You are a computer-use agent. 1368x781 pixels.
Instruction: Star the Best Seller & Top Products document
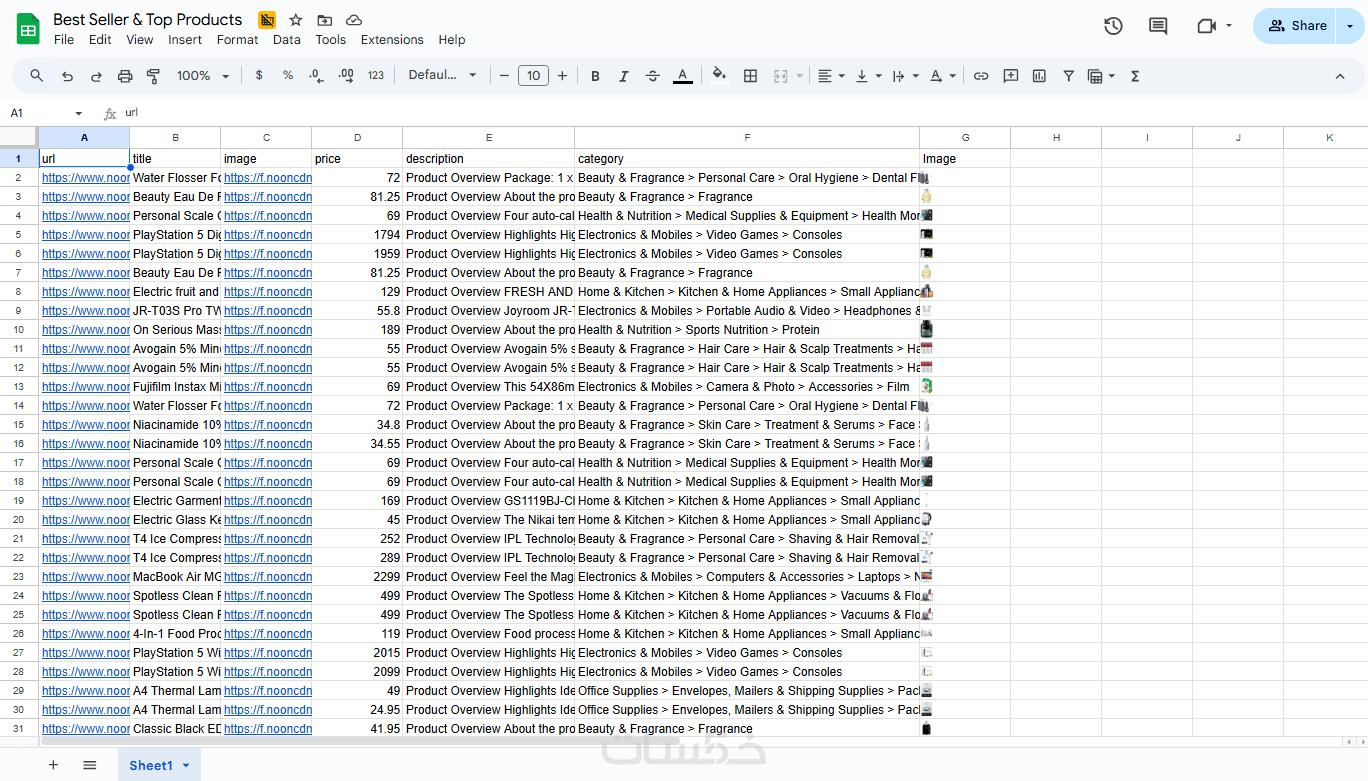click(296, 20)
